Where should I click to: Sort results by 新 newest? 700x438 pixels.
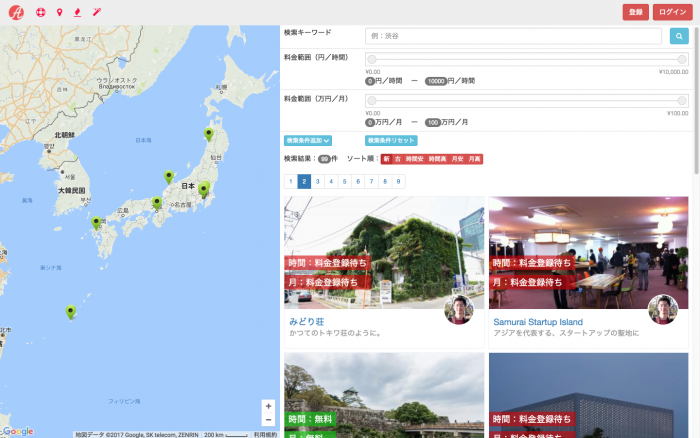(387, 159)
